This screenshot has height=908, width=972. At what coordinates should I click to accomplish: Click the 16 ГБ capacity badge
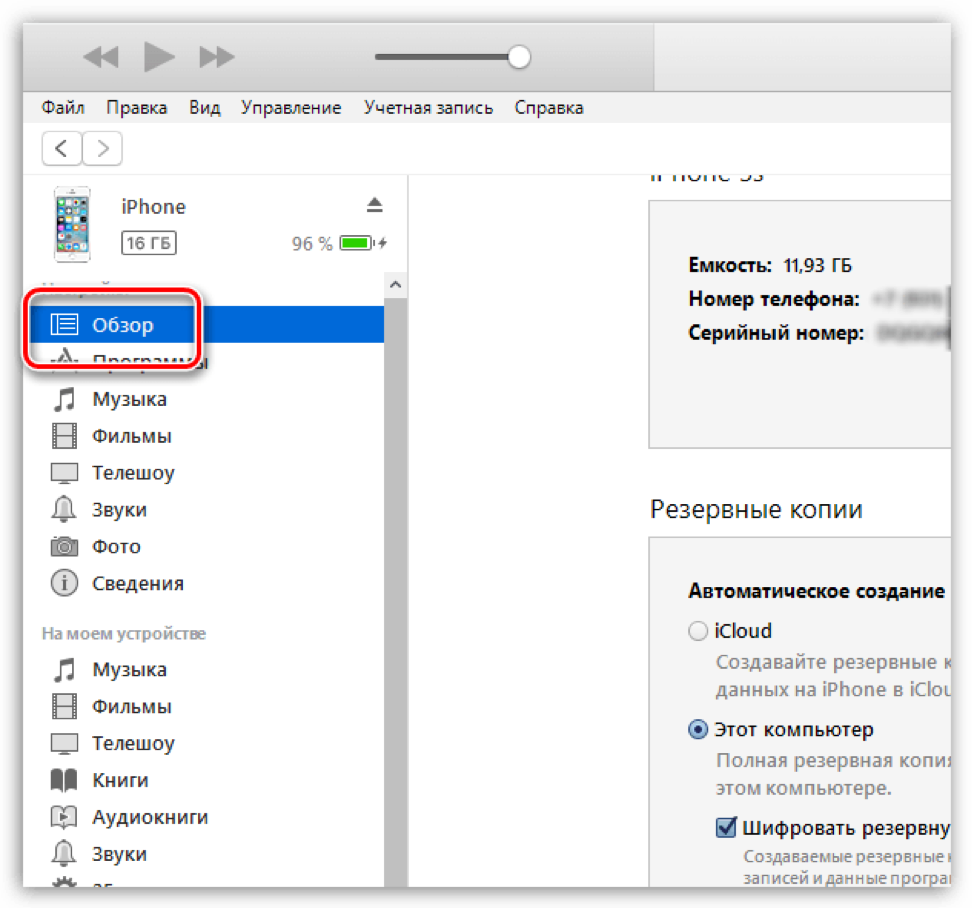point(149,243)
